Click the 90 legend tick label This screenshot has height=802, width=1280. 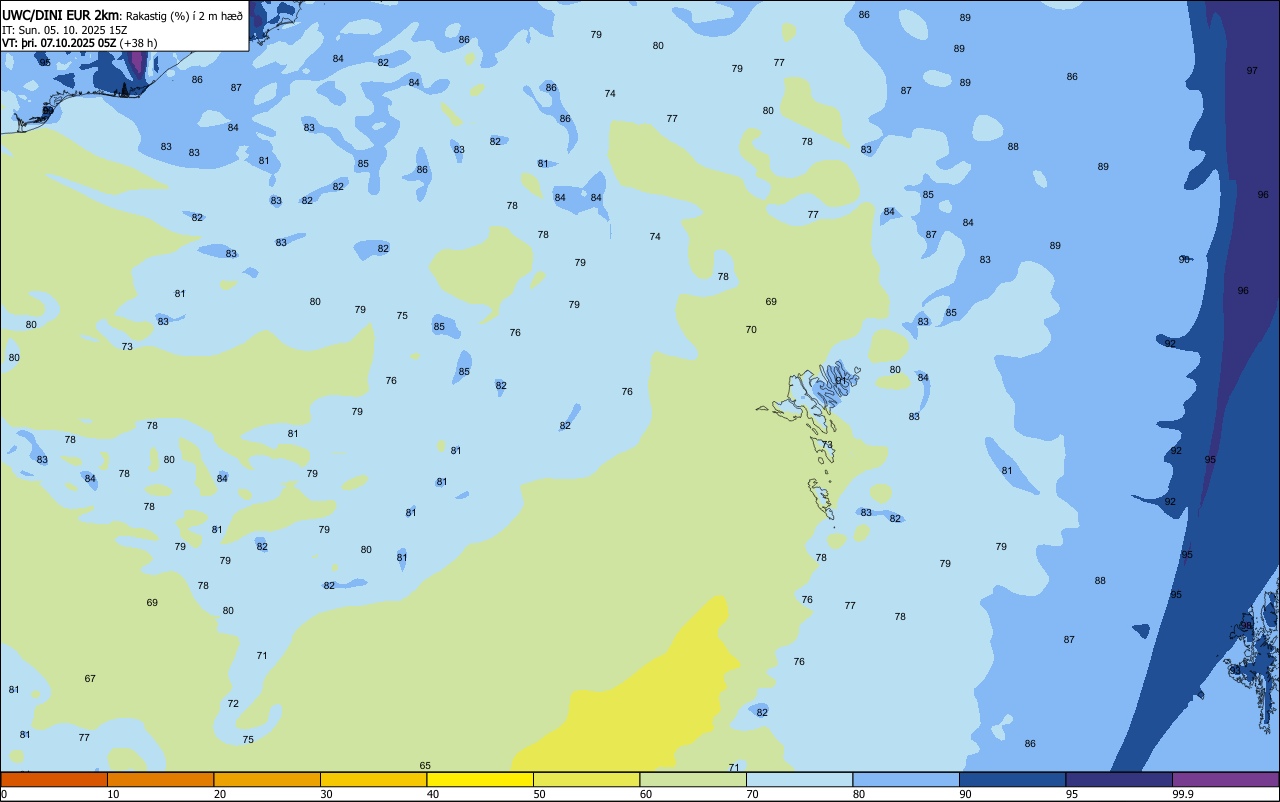[x=965, y=794]
